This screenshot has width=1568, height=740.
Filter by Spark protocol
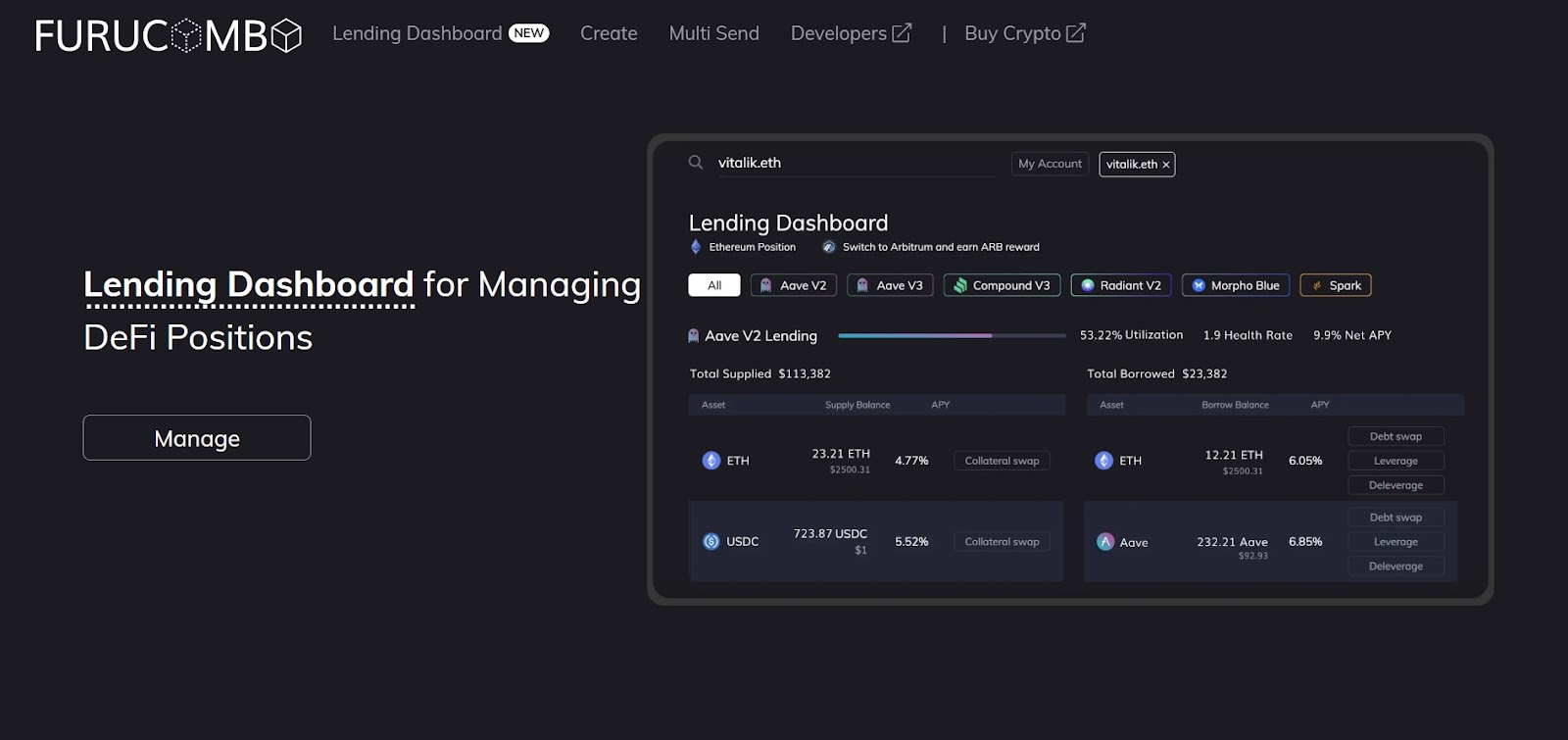1336,285
